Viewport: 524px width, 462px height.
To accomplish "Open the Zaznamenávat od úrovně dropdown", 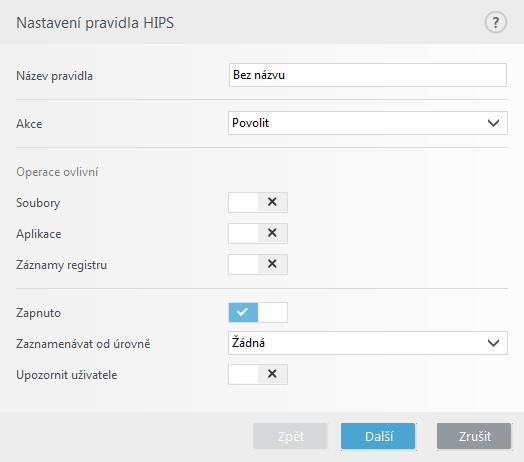I will point(368,343).
